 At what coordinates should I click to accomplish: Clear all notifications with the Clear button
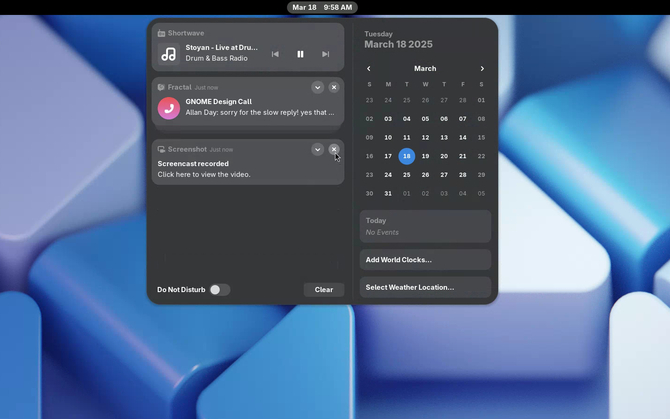click(324, 290)
